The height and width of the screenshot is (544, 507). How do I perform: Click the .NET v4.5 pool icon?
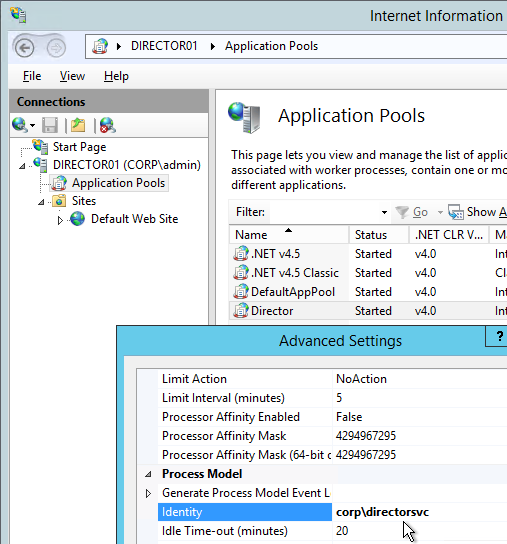(241, 254)
